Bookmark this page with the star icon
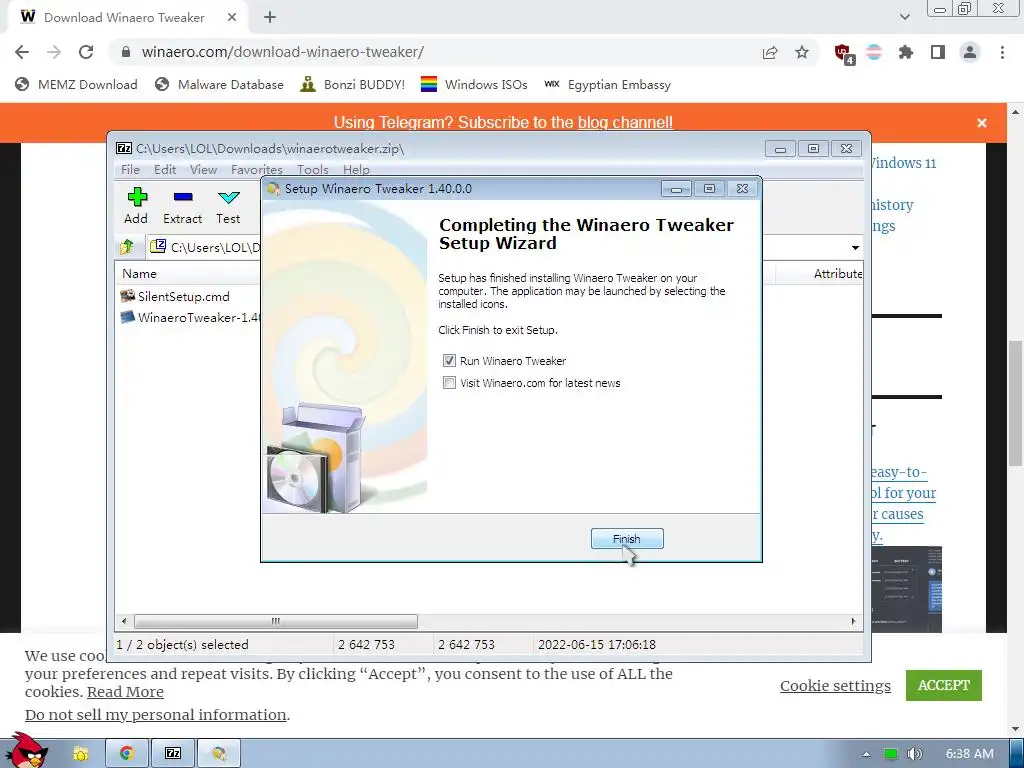Image resolution: width=1024 pixels, height=768 pixels. [802, 52]
